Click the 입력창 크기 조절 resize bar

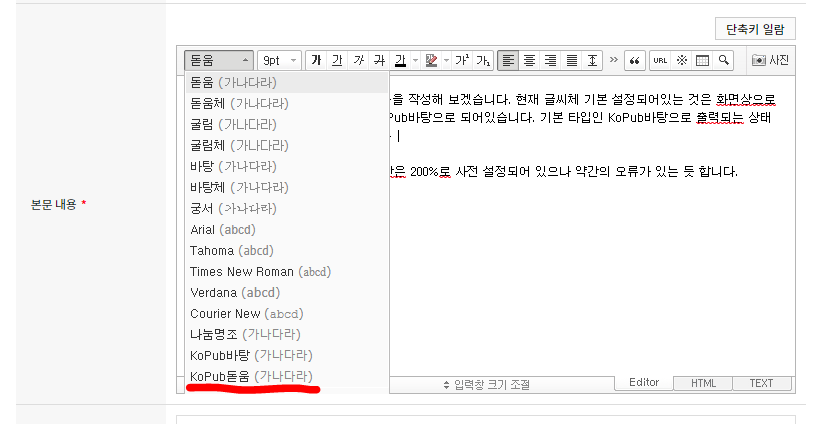tap(486, 385)
